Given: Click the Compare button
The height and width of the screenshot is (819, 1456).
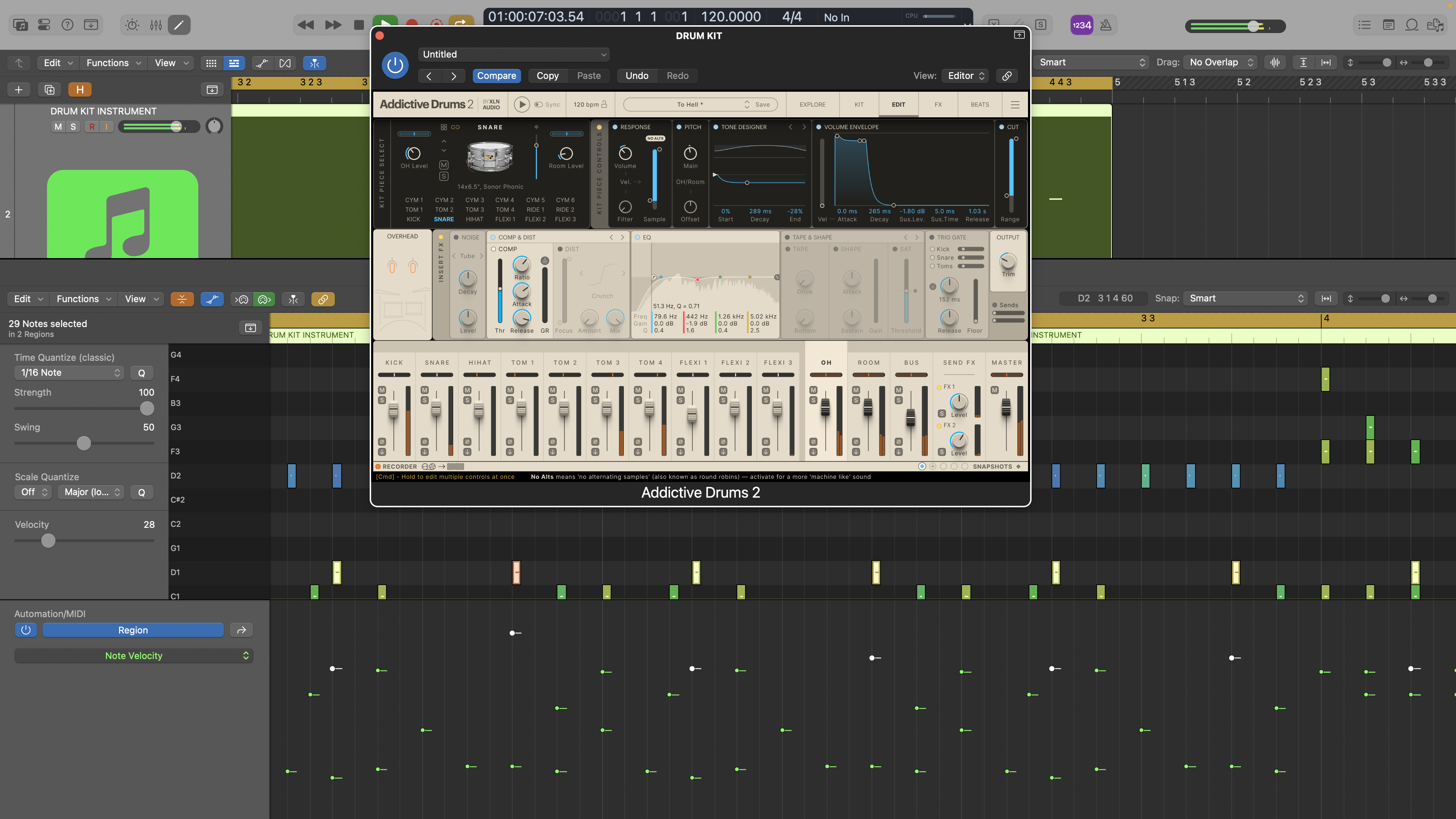Looking at the screenshot, I should pyautogui.click(x=496, y=76).
